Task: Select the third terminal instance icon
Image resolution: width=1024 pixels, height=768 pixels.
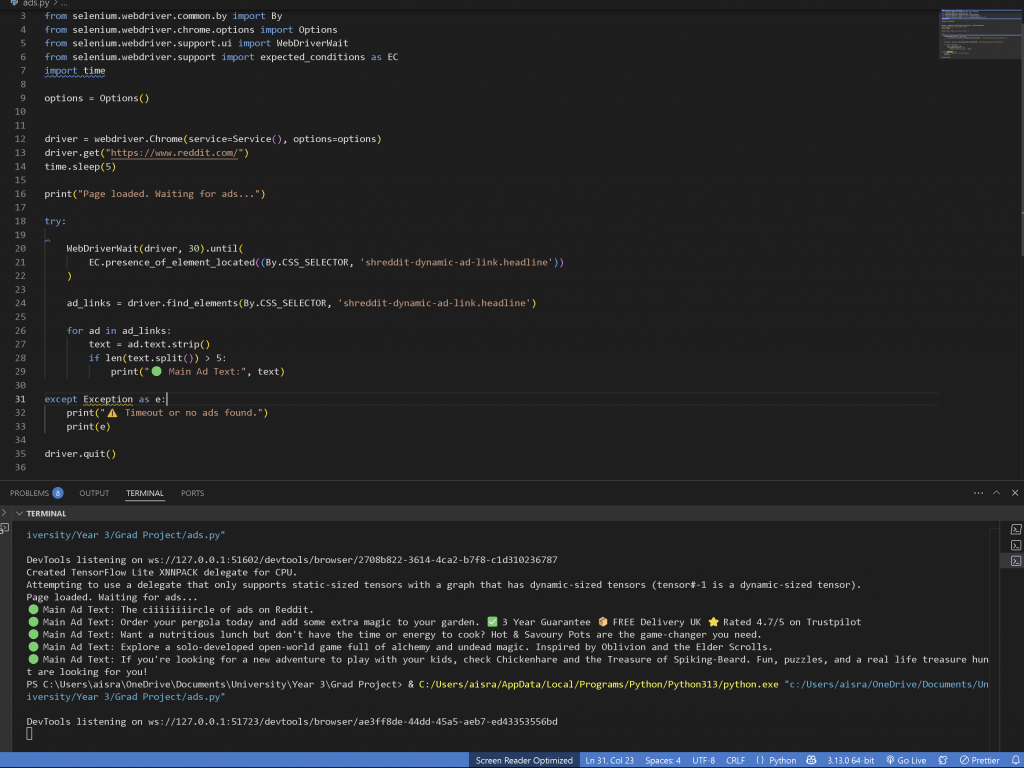Action: (x=1015, y=562)
